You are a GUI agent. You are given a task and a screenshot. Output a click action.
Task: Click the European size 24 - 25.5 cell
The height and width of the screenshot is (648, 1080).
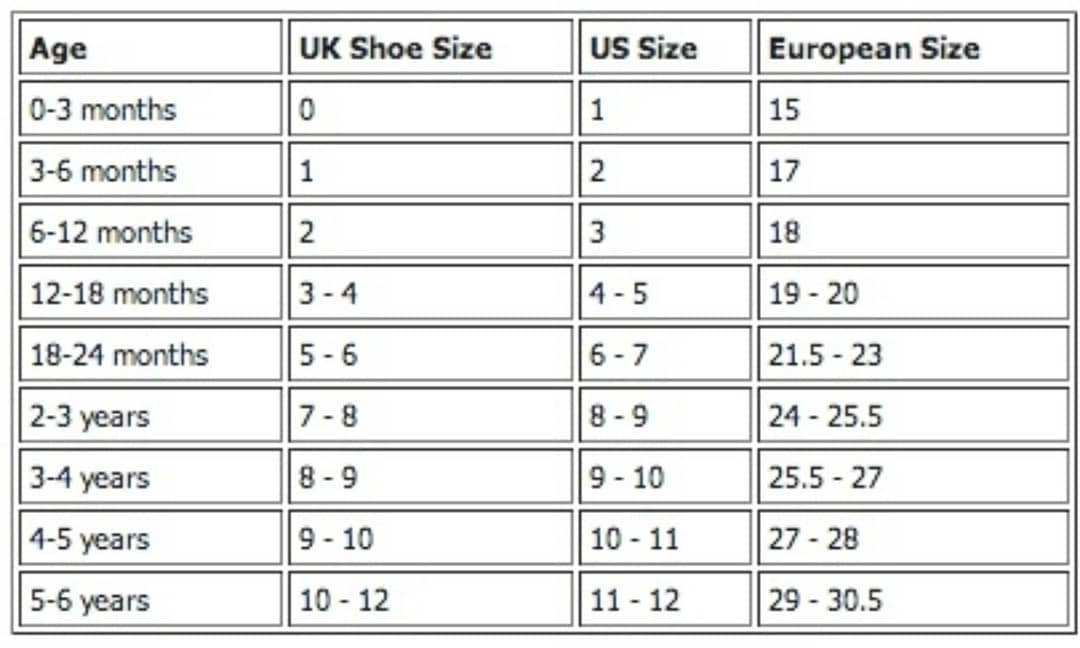coord(913,415)
